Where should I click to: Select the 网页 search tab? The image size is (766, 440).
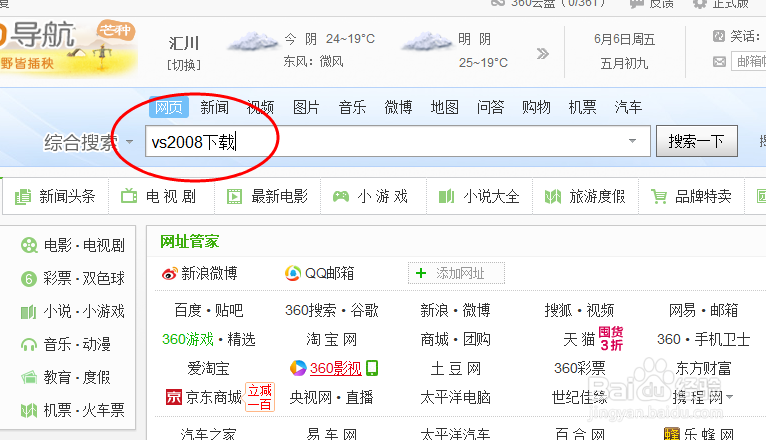click(x=169, y=107)
